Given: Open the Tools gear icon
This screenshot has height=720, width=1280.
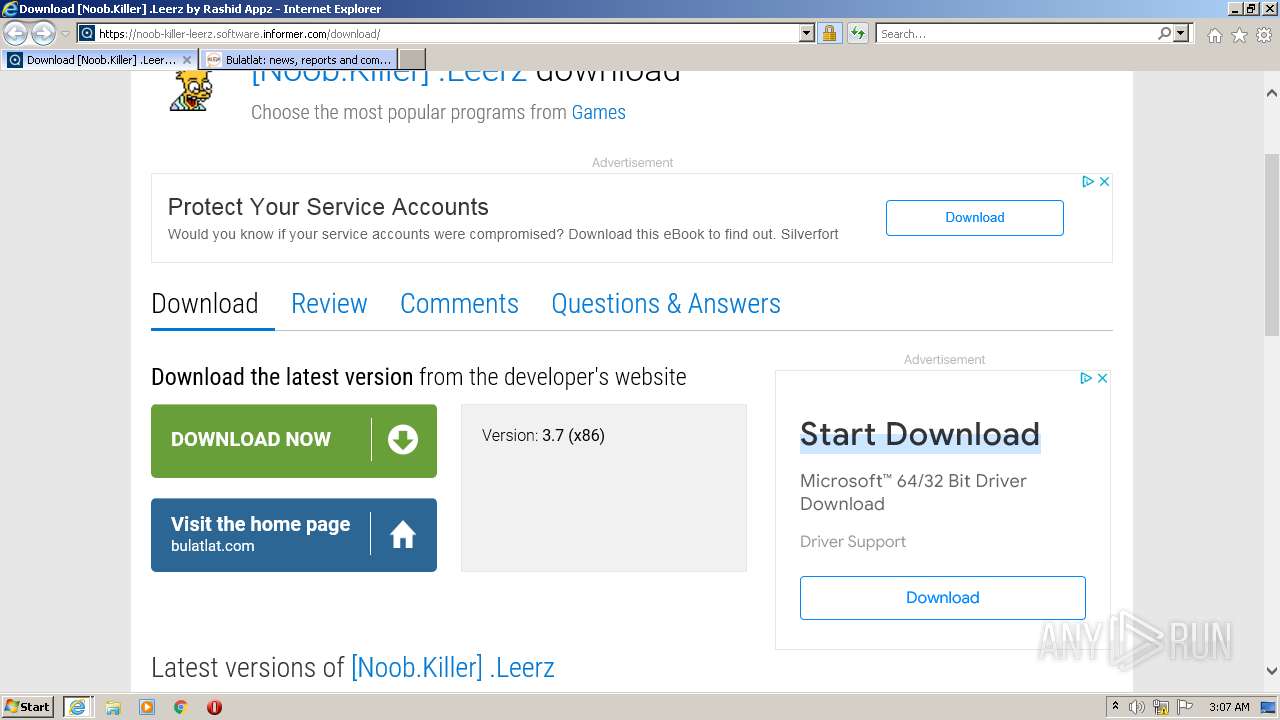Looking at the screenshot, I should tap(1264, 35).
